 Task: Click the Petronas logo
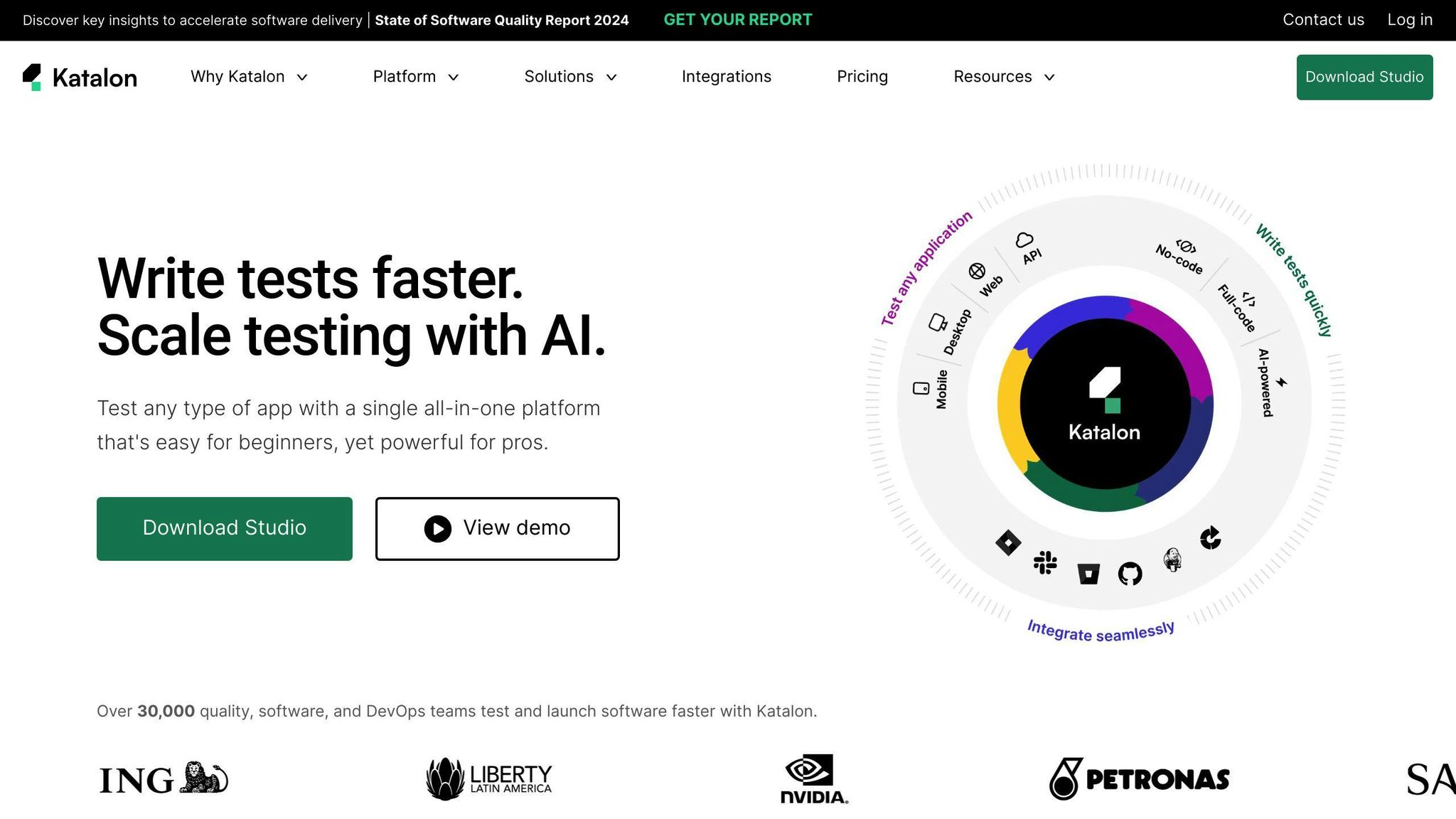(1139, 778)
